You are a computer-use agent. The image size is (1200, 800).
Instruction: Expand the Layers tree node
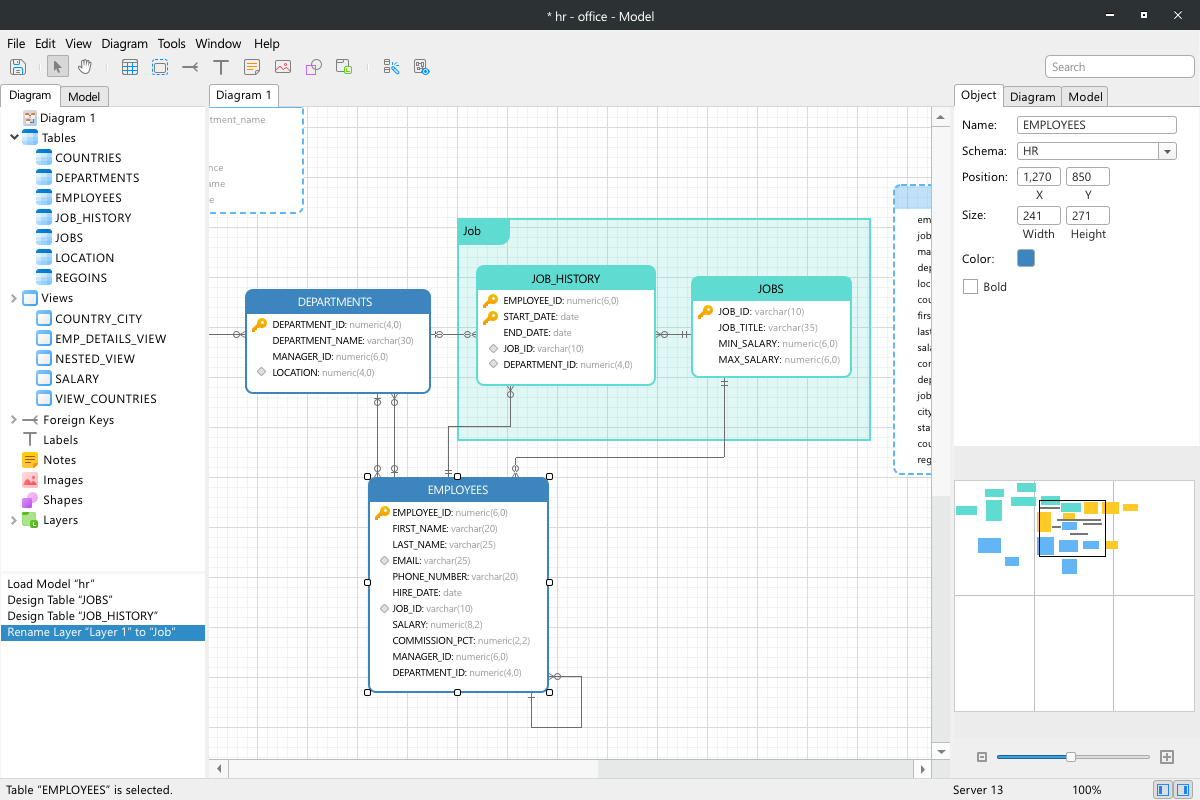tap(13, 520)
